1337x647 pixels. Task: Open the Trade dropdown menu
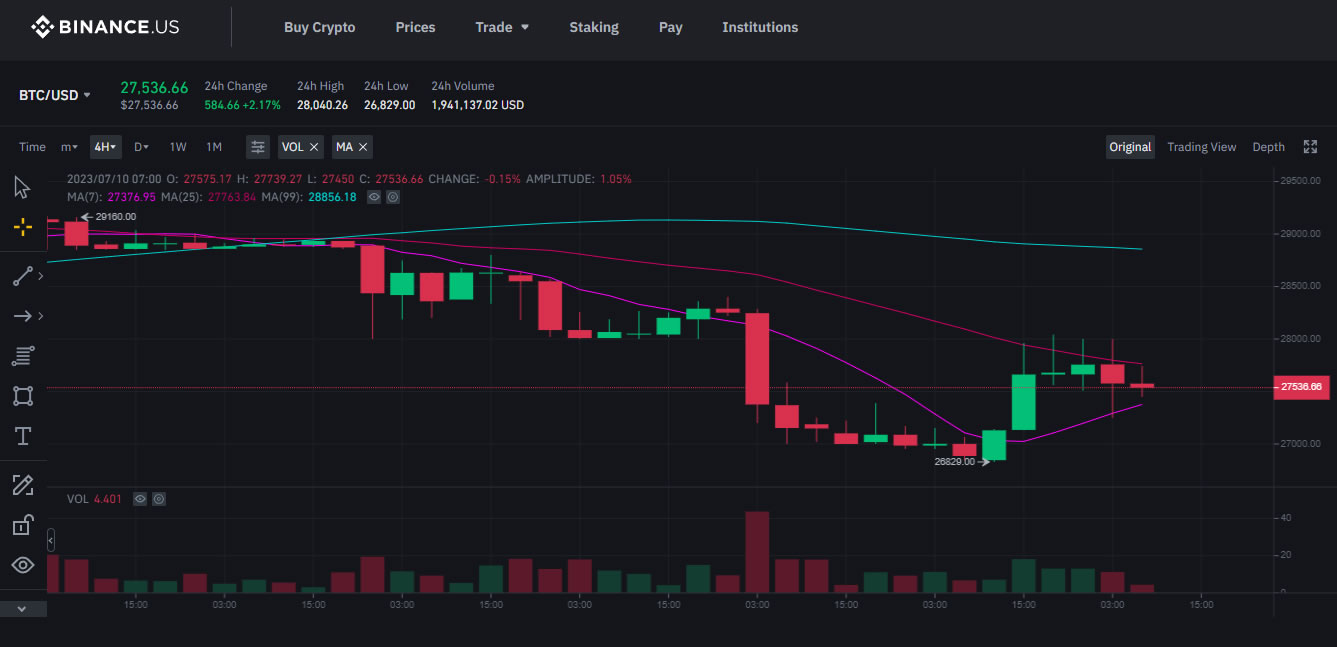(x=502, y=27)
